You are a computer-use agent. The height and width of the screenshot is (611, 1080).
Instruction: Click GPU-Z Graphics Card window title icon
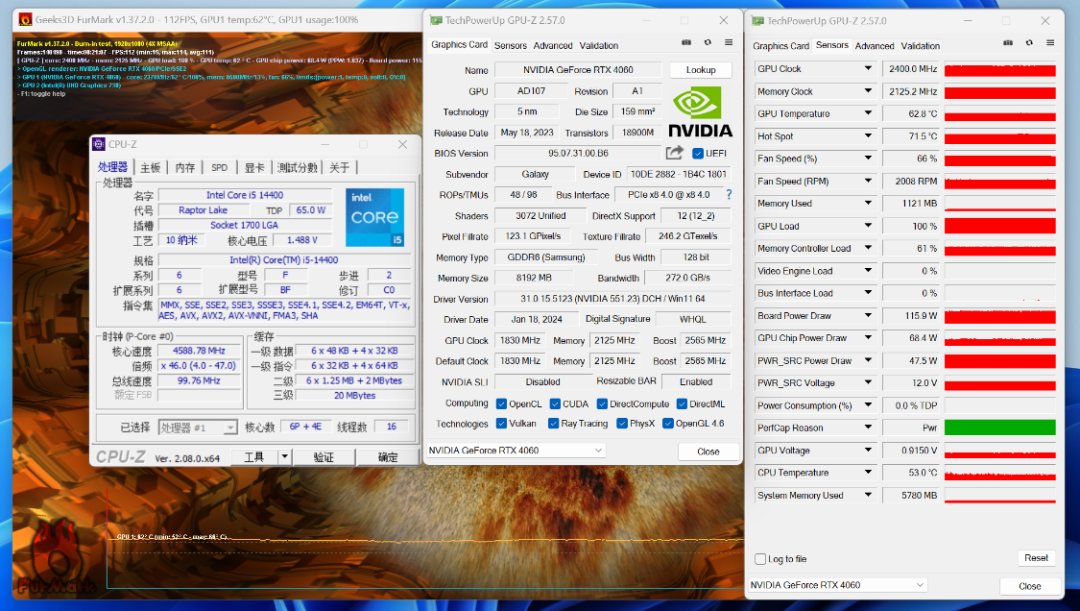click(x=435, y=21)
